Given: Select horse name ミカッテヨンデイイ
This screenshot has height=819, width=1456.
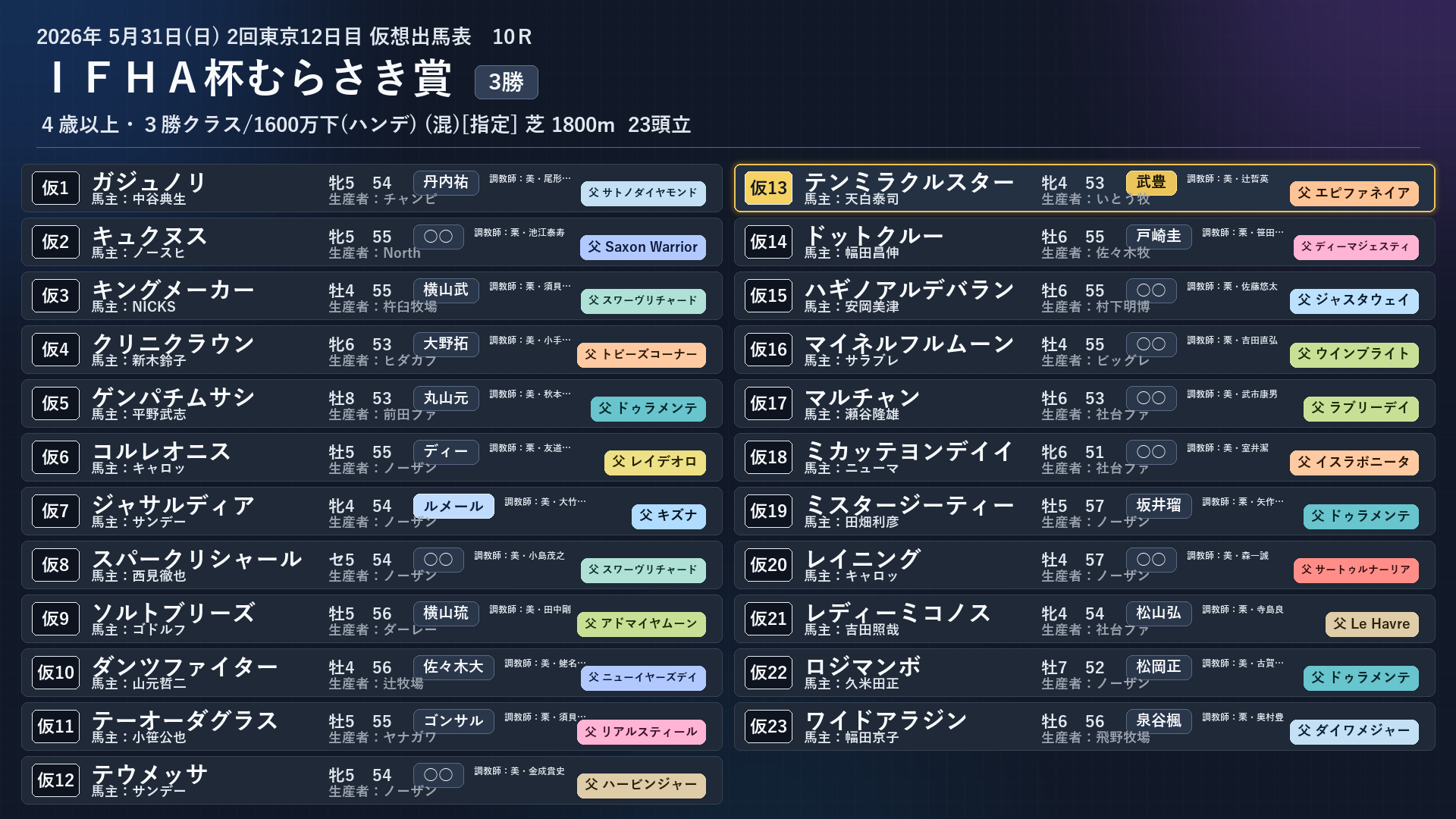Looking at the screenshot, I should click(x=909, y=451).
